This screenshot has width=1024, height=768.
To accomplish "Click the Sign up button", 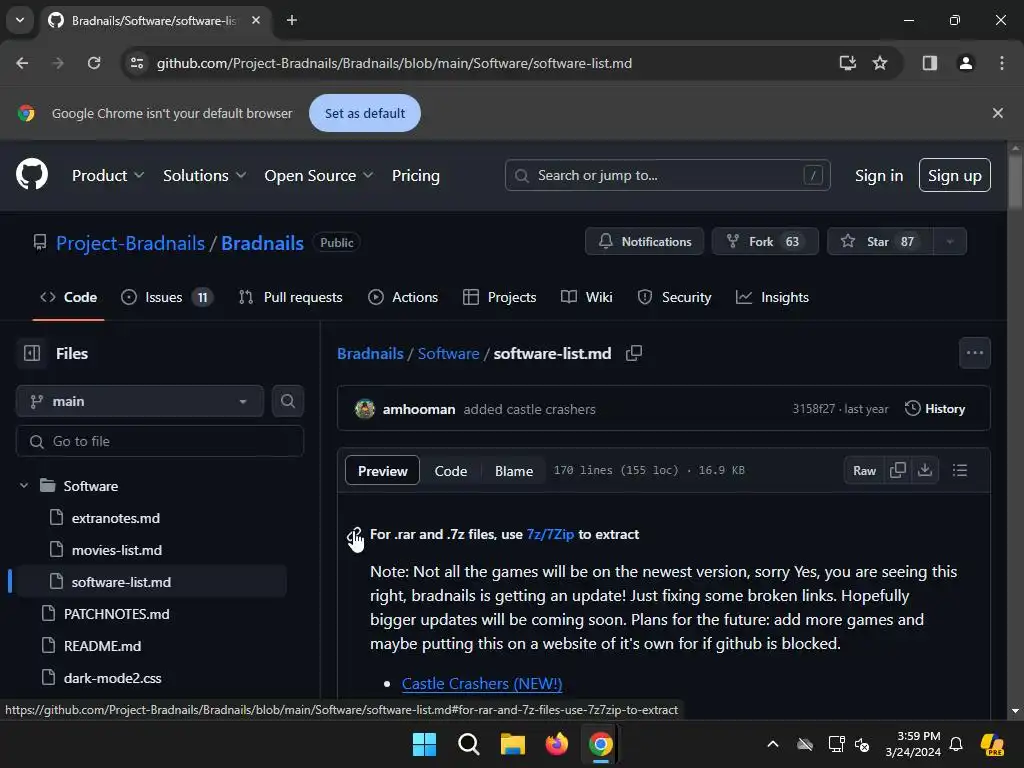I will click(954, 176).
